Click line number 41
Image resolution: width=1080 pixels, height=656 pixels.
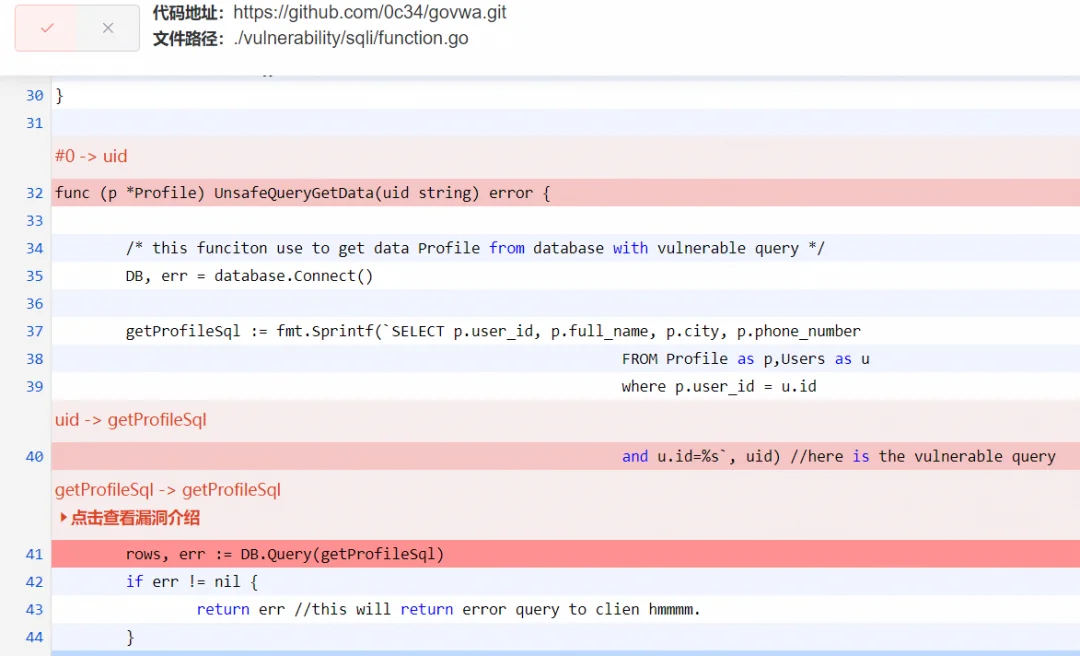tap(34, 554)
